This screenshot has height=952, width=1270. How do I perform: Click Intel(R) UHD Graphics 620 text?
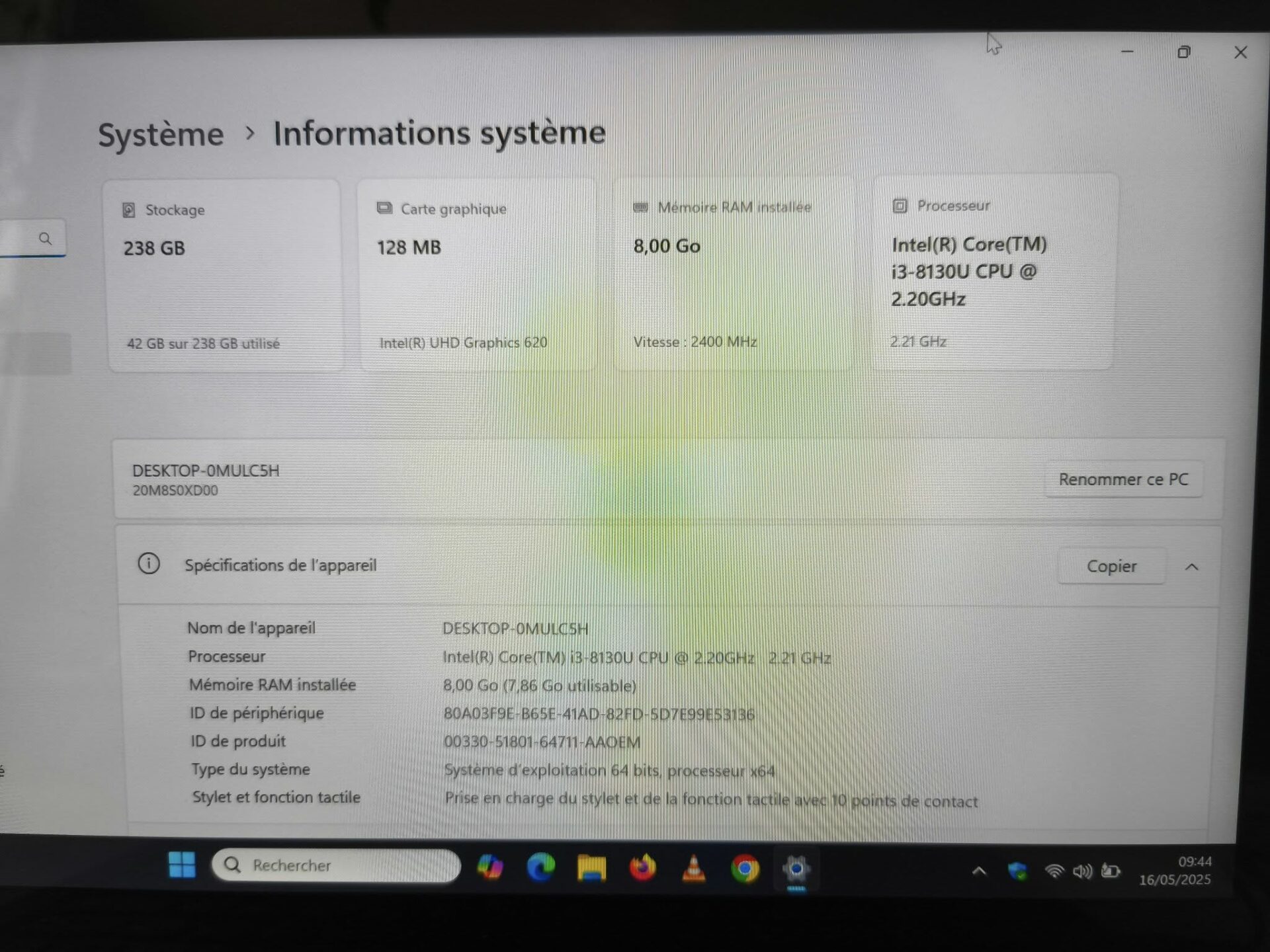tap(463, 342)
